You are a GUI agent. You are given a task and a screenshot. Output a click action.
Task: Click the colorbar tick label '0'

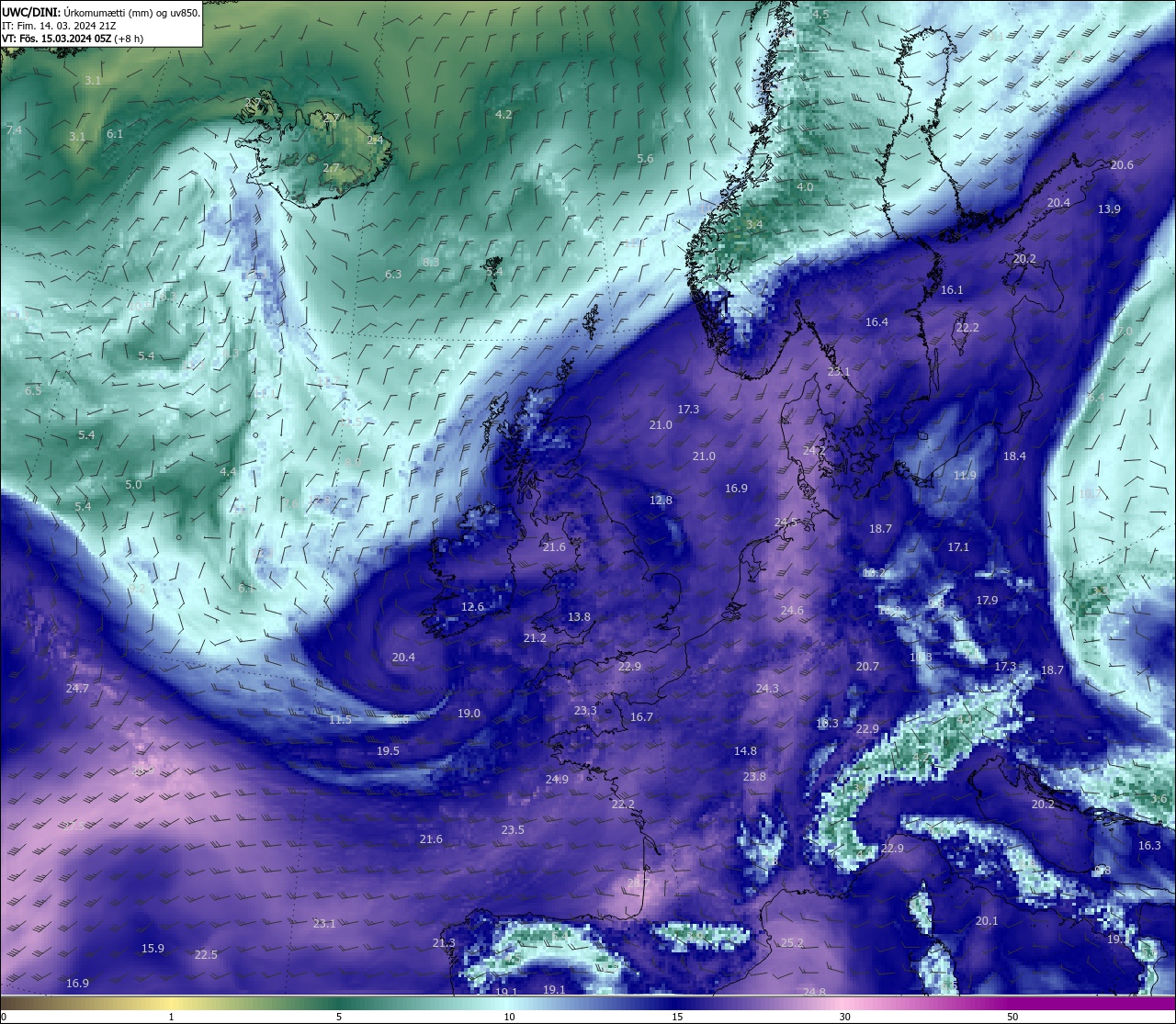[x=4, y=1017]
